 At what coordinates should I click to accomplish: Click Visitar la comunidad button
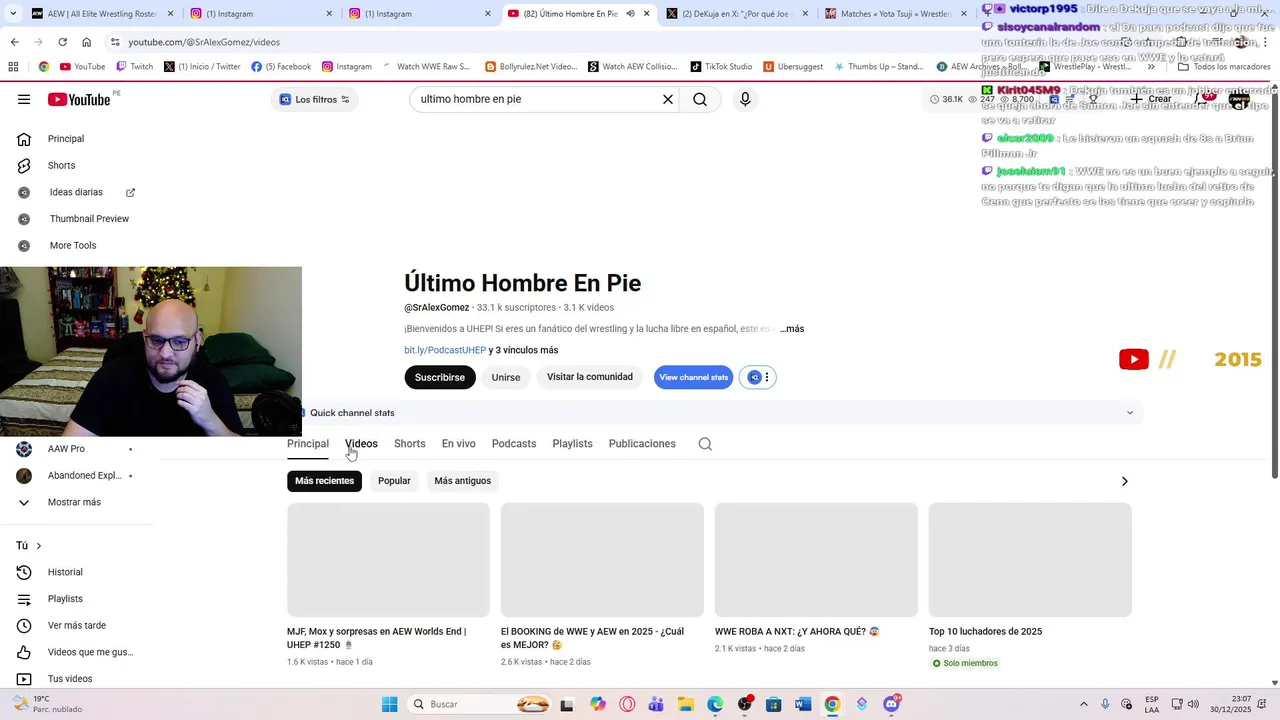pyautogui.click(x=590, y=377)
